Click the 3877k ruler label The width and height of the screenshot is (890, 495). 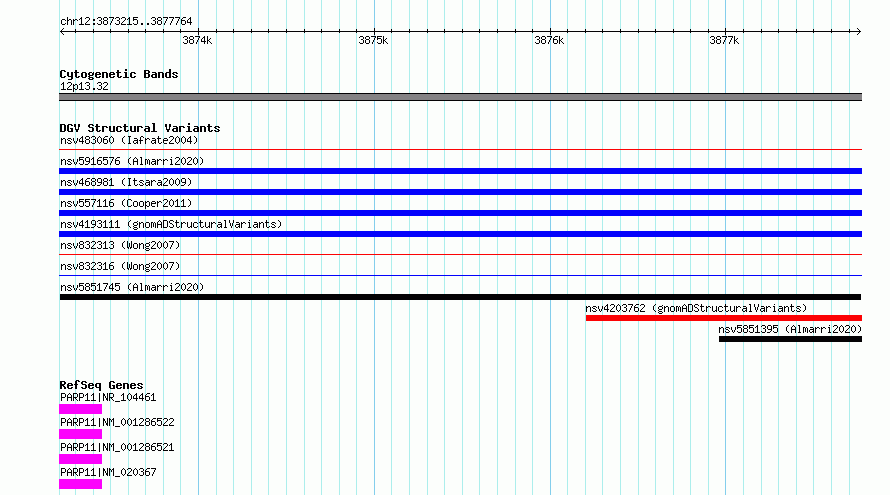pos(724,40)
